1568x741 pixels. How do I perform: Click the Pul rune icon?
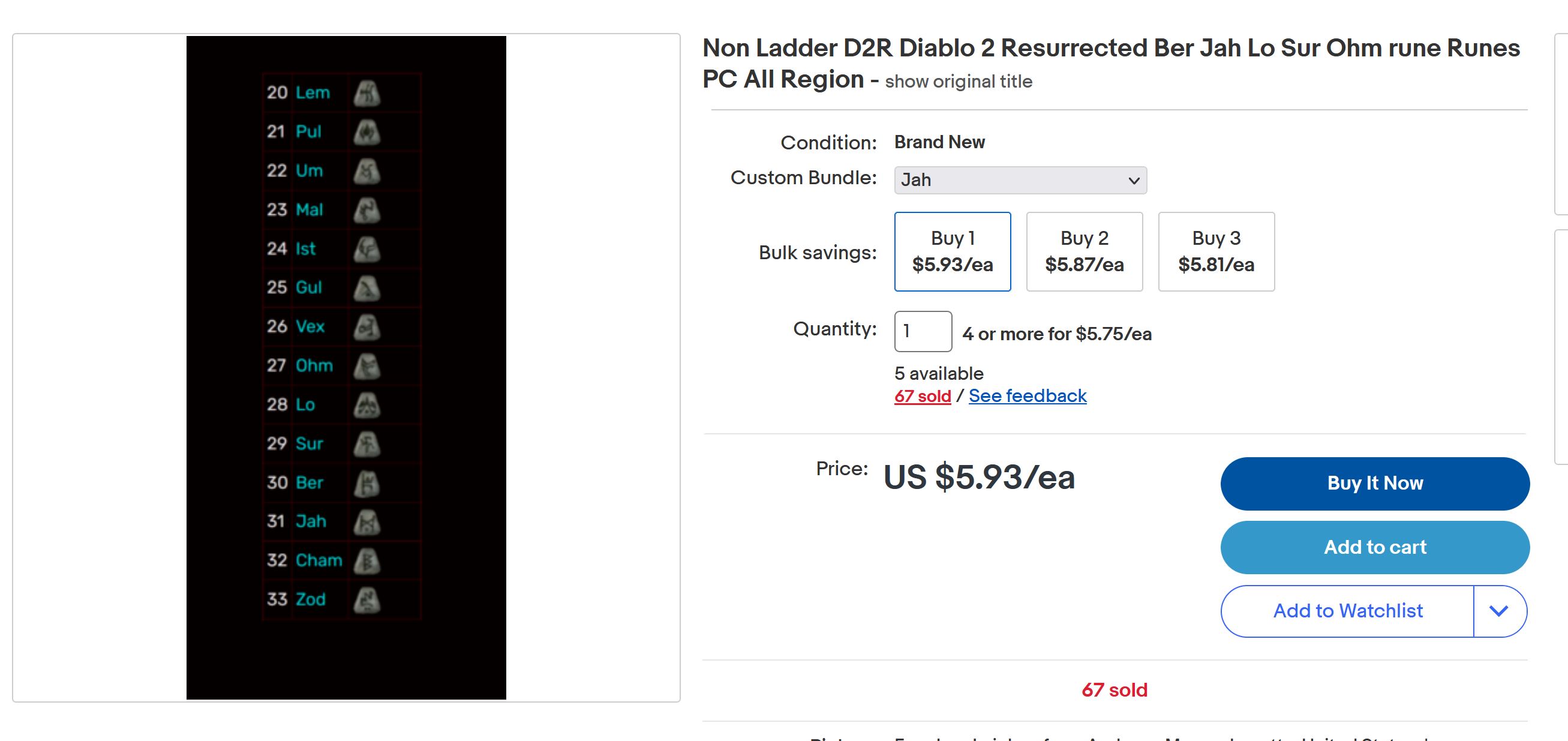(x=367, y=132)
